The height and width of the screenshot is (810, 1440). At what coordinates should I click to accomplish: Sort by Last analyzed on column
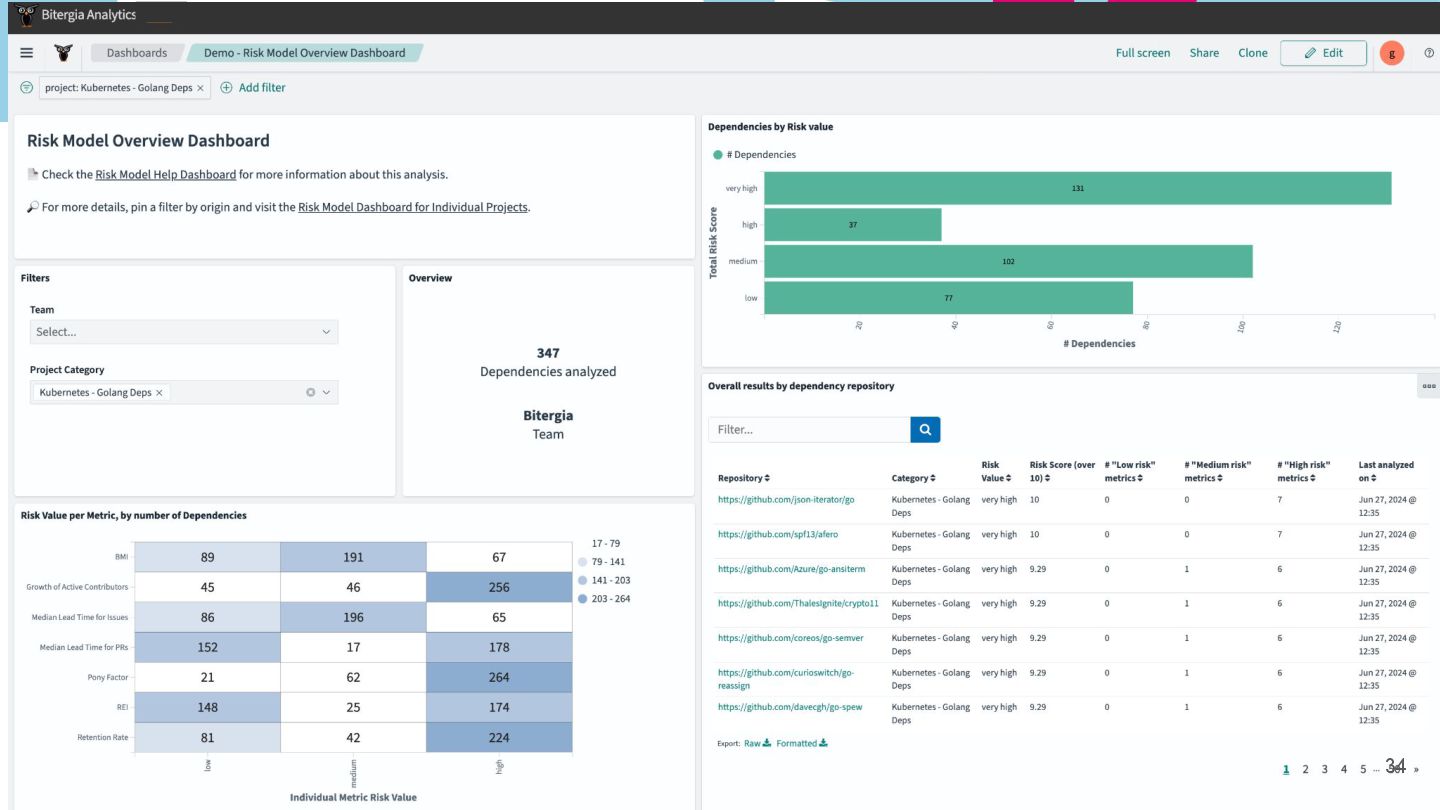(1386, 471)
